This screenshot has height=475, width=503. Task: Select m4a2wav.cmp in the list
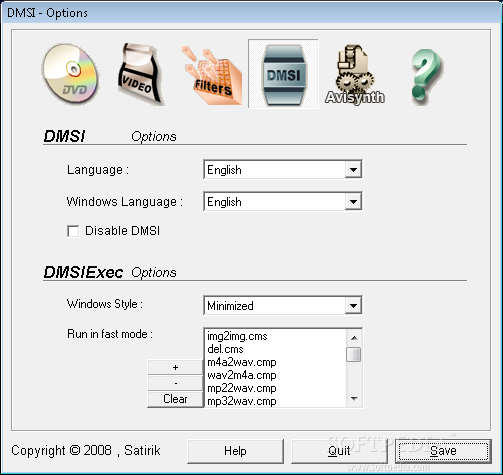[275, 362]
